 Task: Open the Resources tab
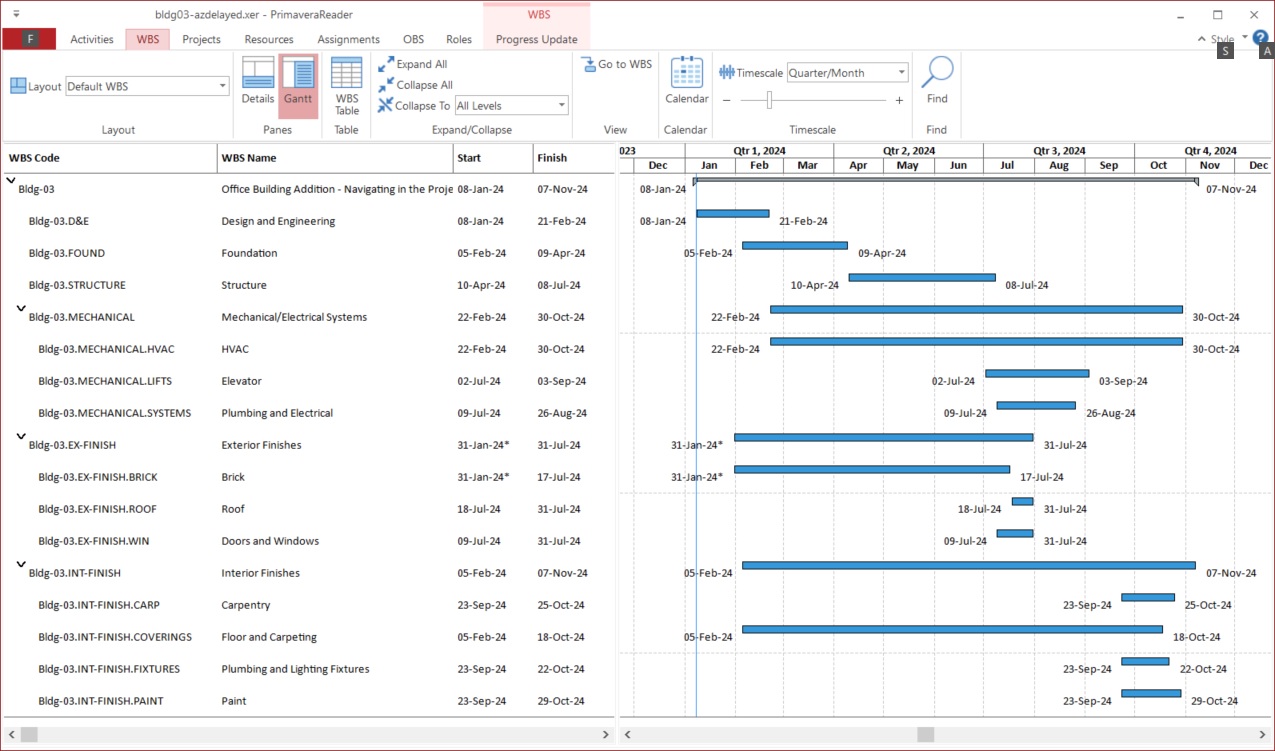pos(269,39)
